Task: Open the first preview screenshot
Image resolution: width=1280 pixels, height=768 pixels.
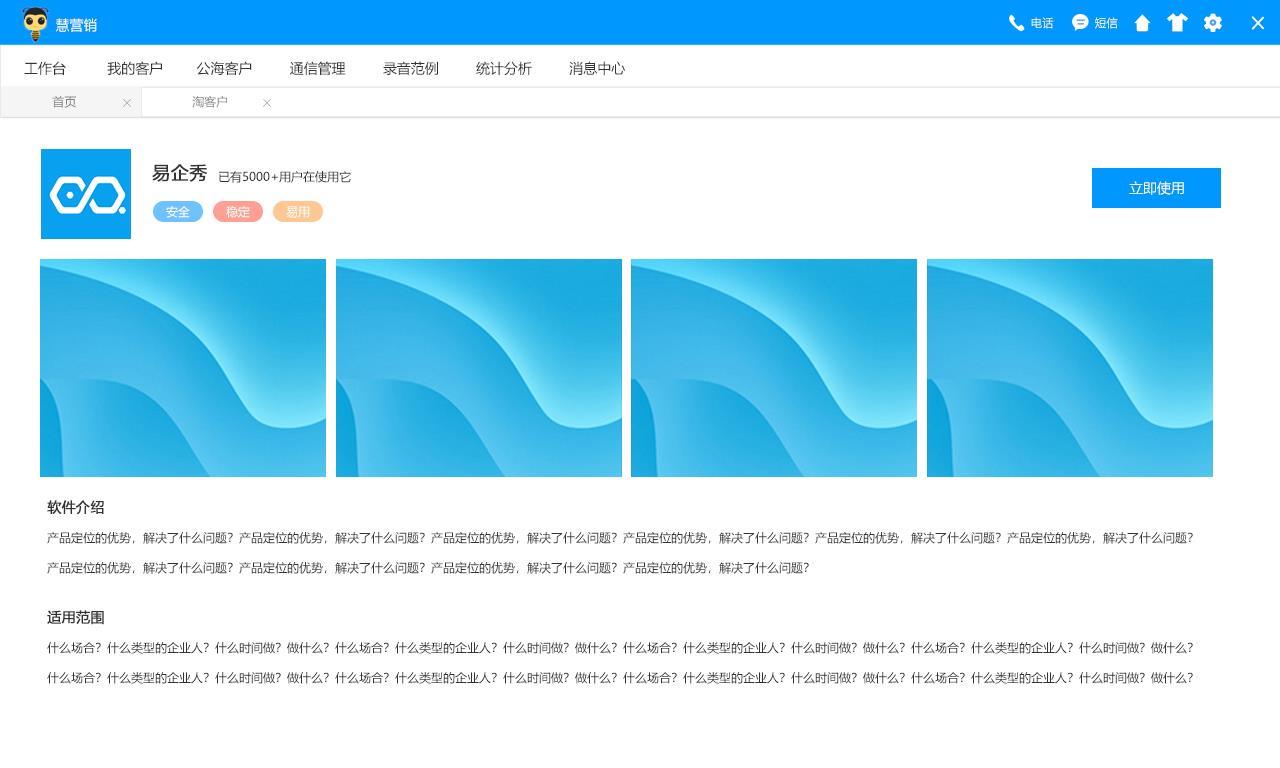Action: pyautogui.click(x=183, y=368)
